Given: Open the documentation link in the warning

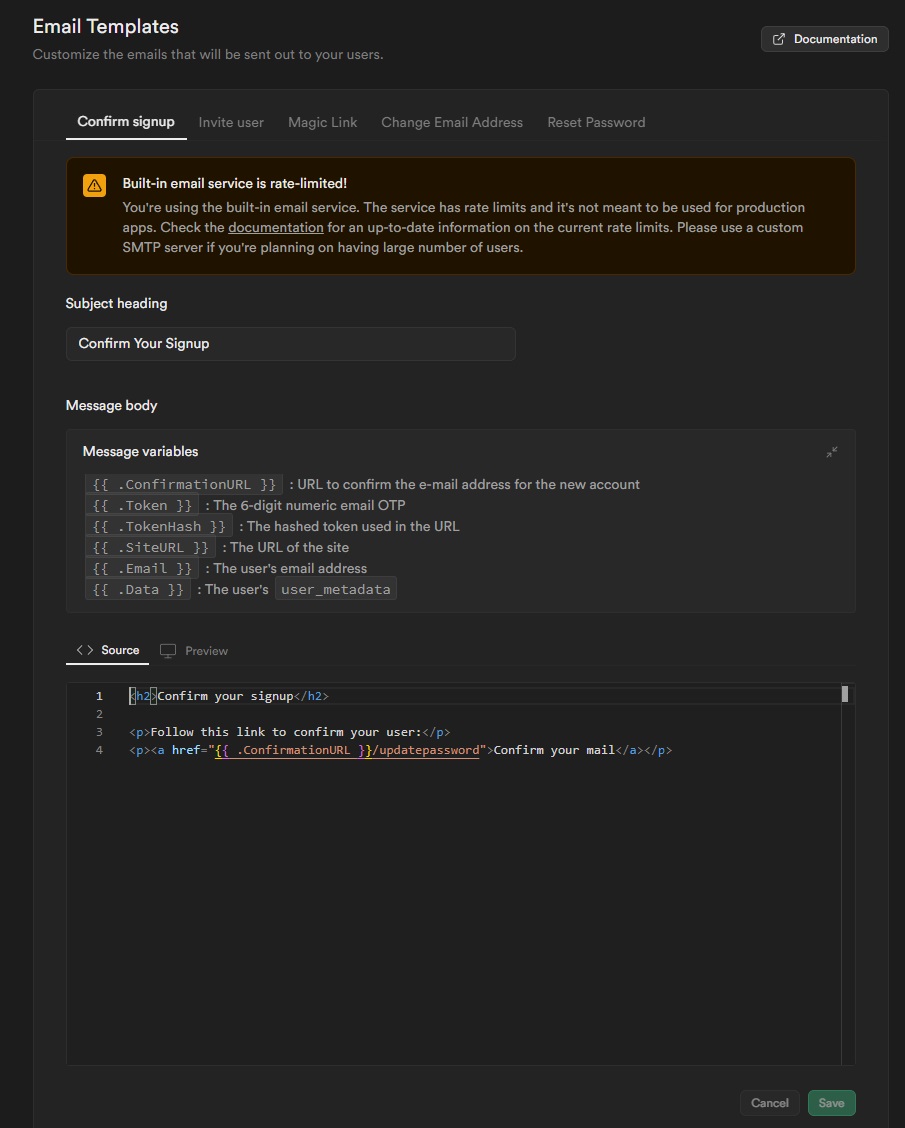Looking at the screenshot, I should pos(275,228).
